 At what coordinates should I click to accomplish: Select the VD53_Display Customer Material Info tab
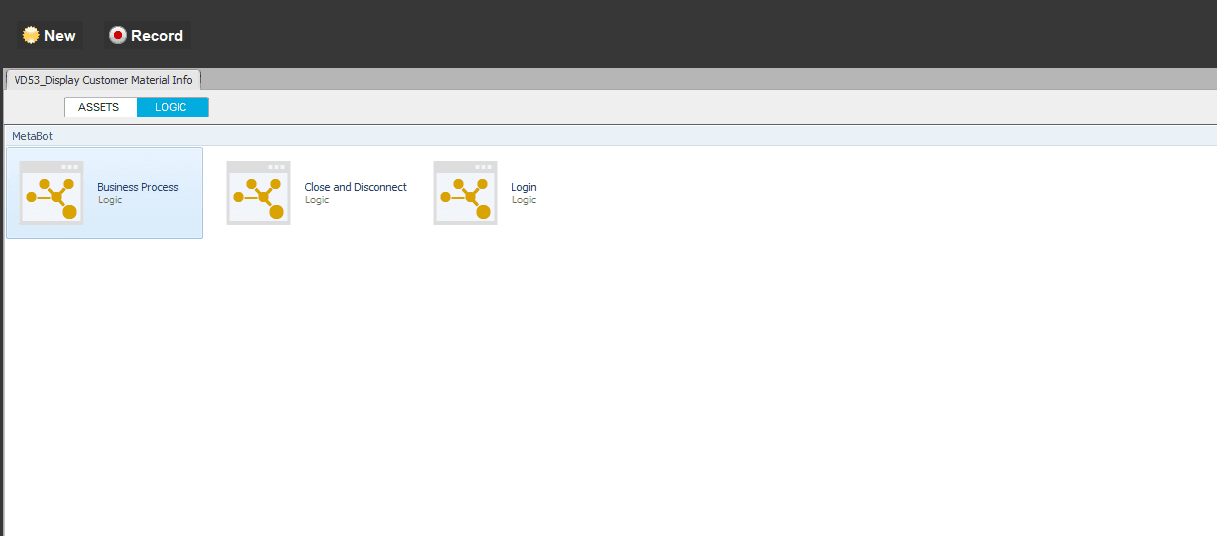click(103, 80)
